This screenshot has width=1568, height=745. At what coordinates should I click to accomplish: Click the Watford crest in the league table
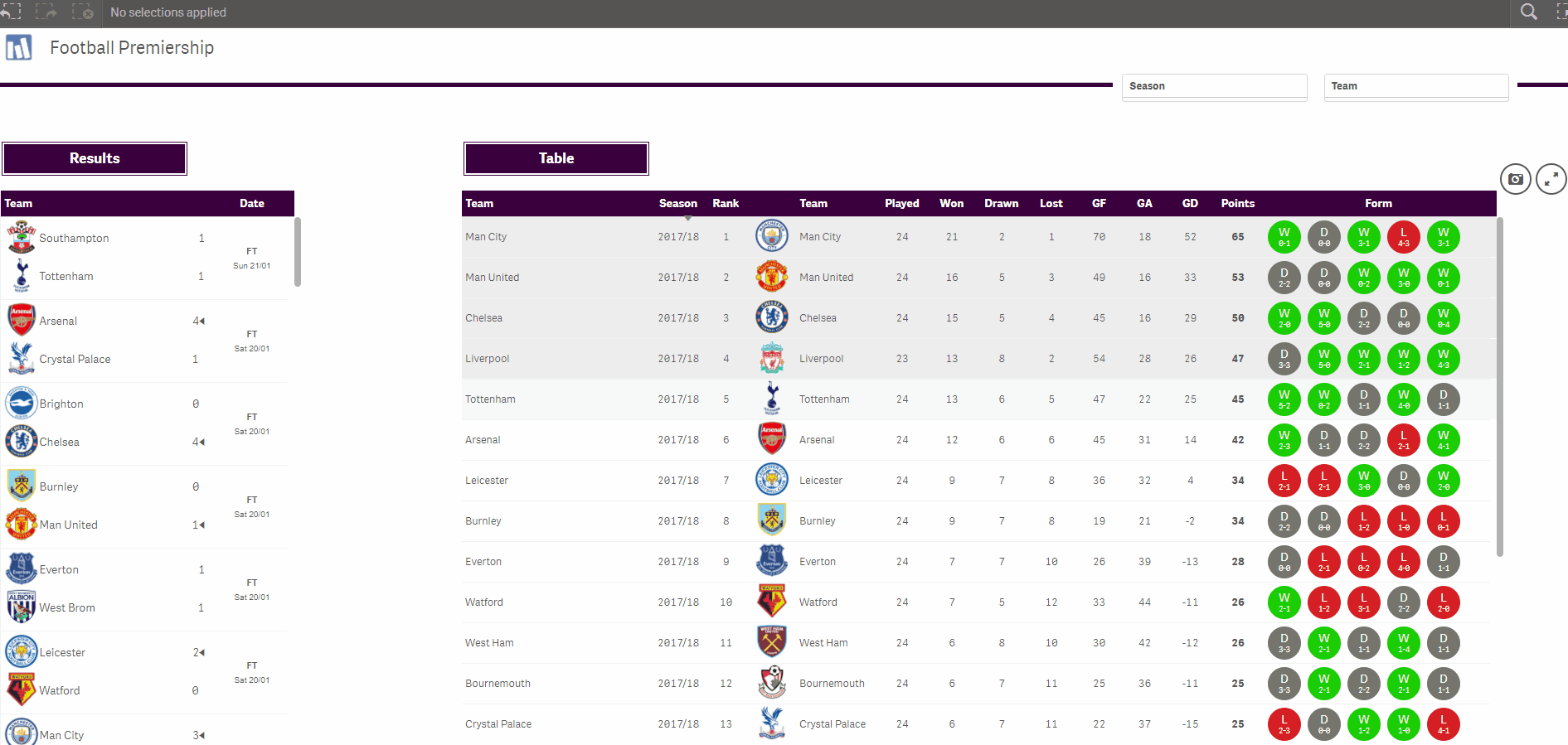click(x=772, y=602)
